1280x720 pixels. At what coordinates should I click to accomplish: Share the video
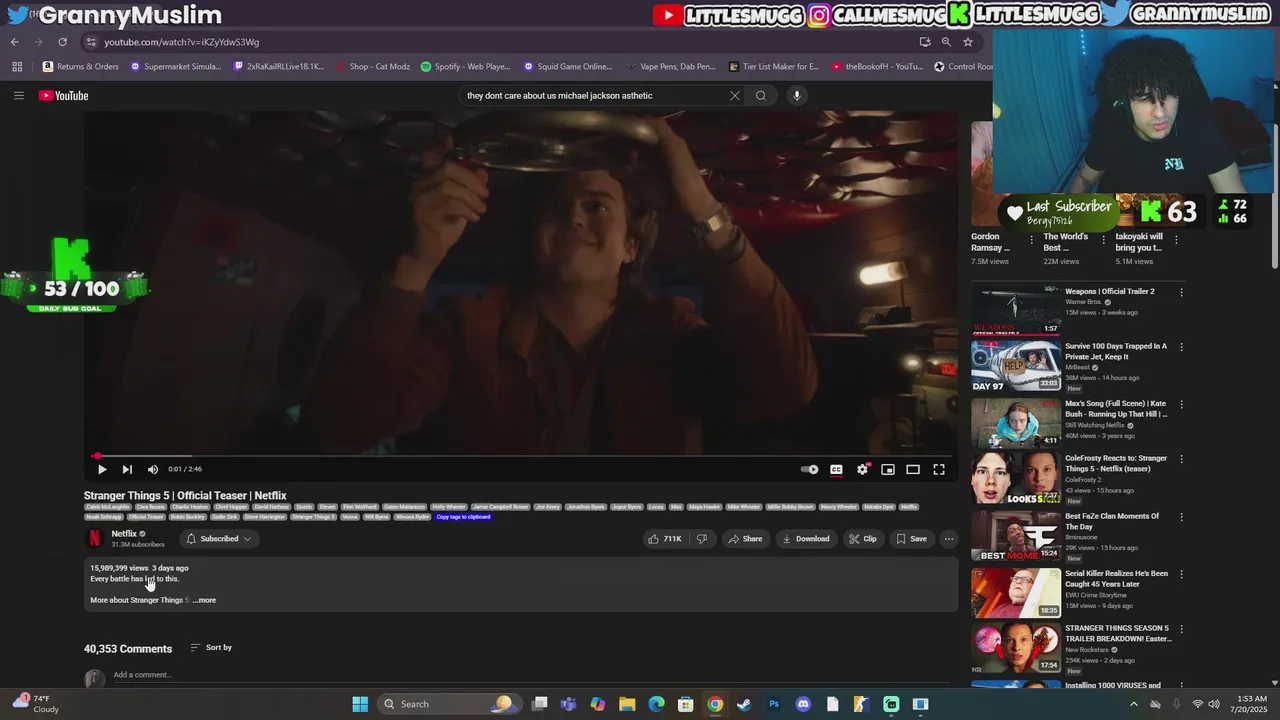pyautogui.click(x=745, y=539)
